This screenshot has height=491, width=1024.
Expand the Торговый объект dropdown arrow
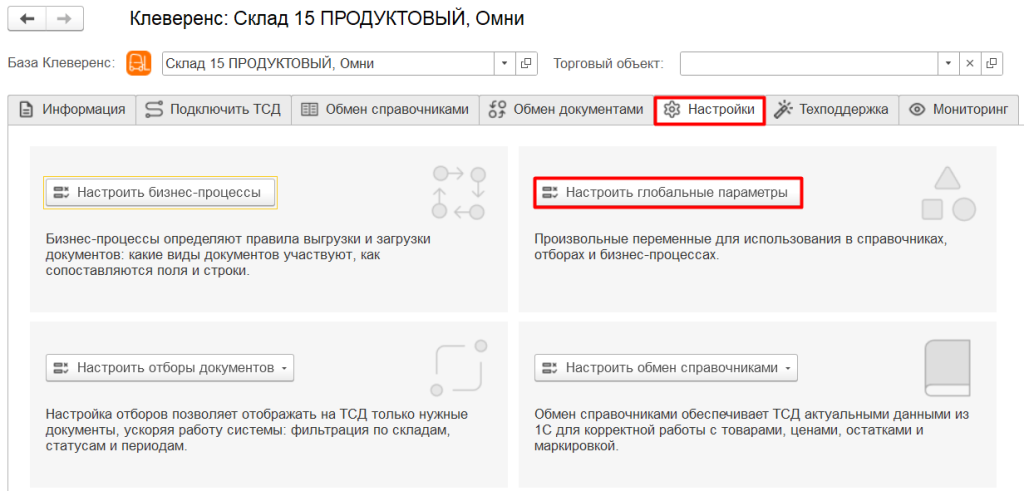[x=948, y=63]
